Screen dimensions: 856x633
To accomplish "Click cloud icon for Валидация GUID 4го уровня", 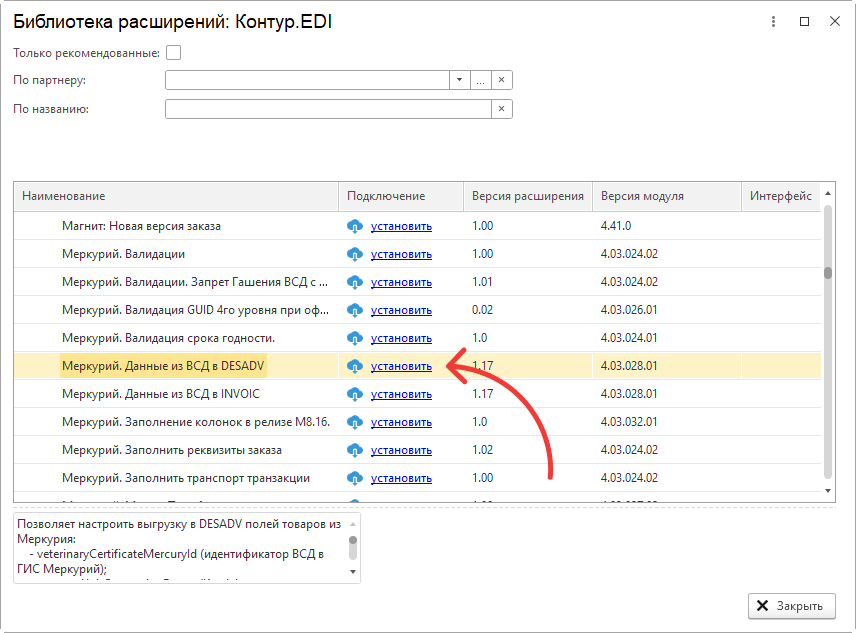I will [x=355, y=310].
